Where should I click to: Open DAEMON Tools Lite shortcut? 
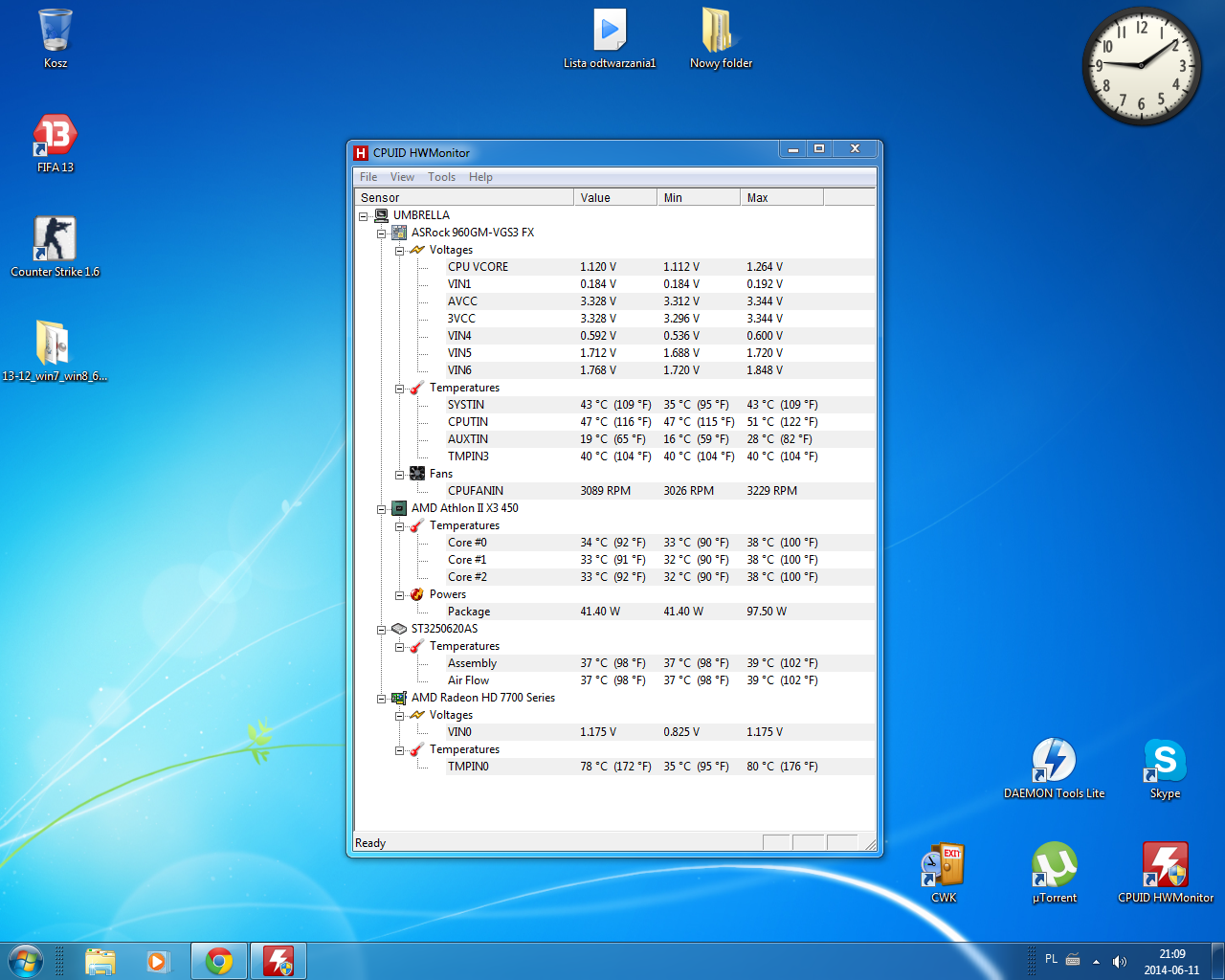(1054, 762)
